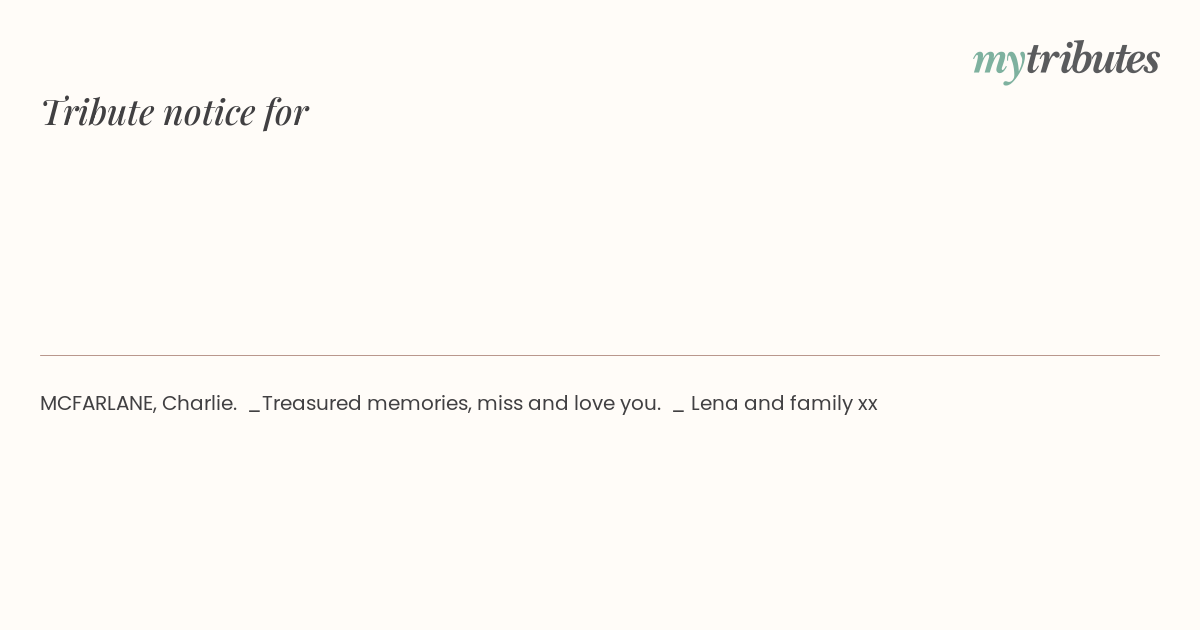
Task: Click the mytributes logo
Action: click(1066, 60)
